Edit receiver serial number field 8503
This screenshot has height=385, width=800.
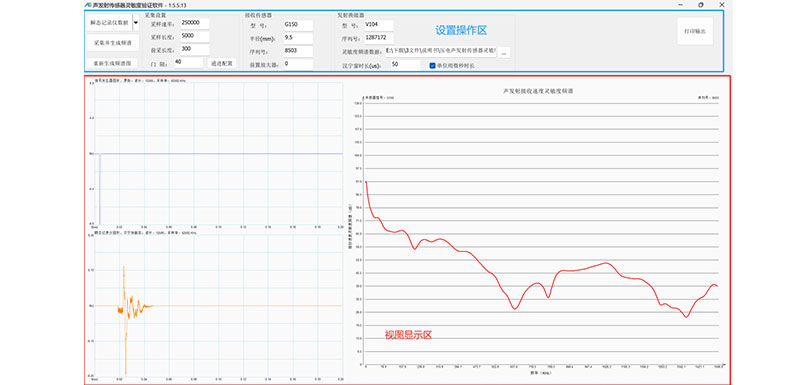(297, 51)
